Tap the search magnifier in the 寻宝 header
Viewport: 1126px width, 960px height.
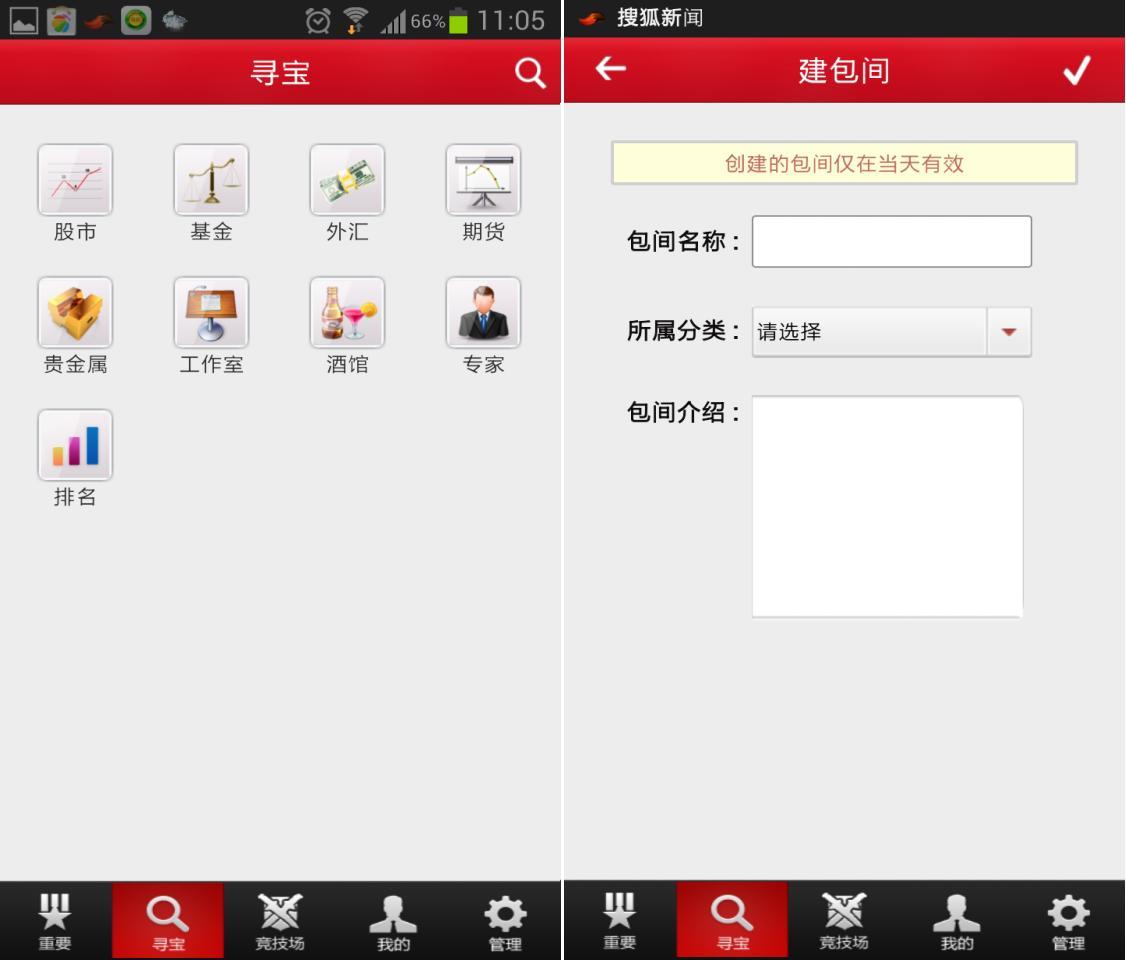click(x=530, y=72)
